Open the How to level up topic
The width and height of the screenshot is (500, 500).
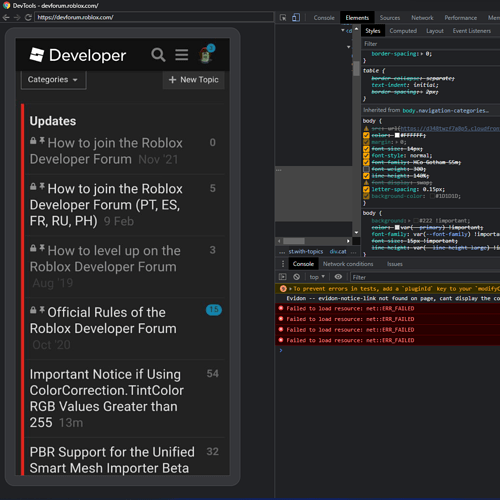[x=105, y=259]
